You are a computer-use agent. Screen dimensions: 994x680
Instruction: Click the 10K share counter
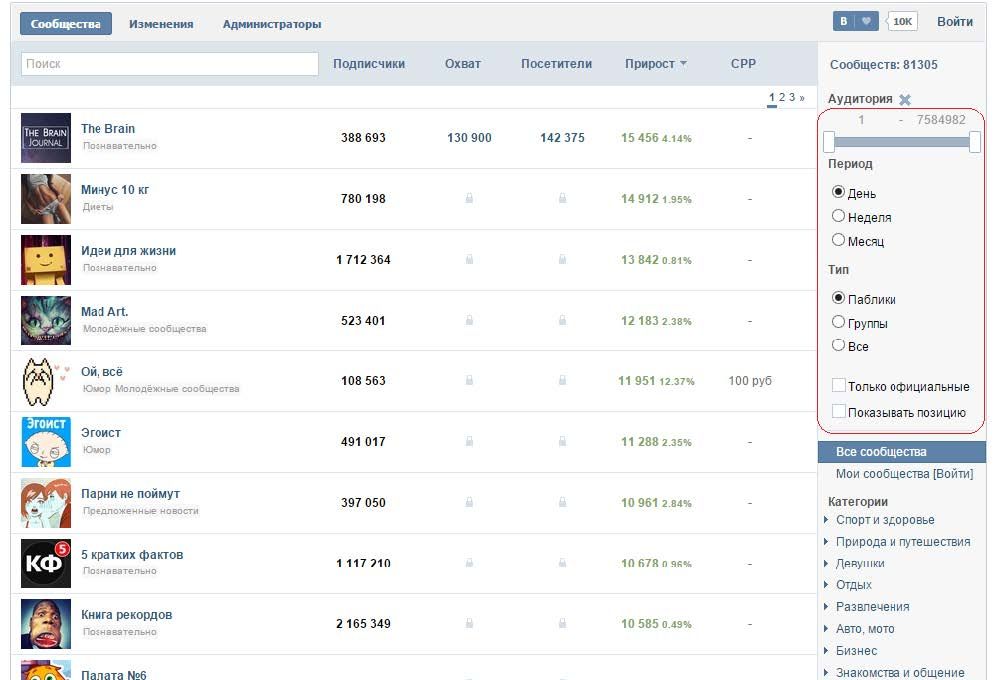pos(901,22)
